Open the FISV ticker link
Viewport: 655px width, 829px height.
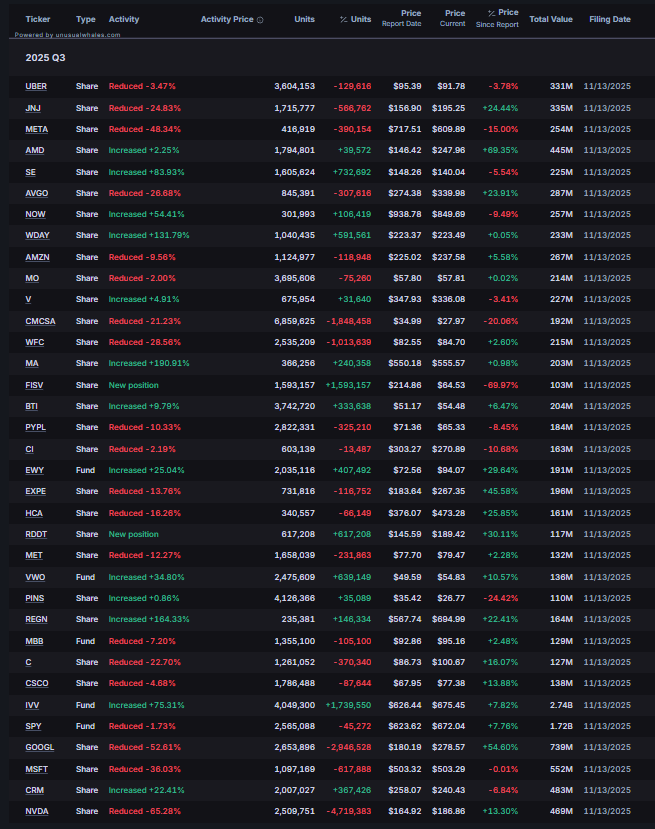click(x=34, y=385)
